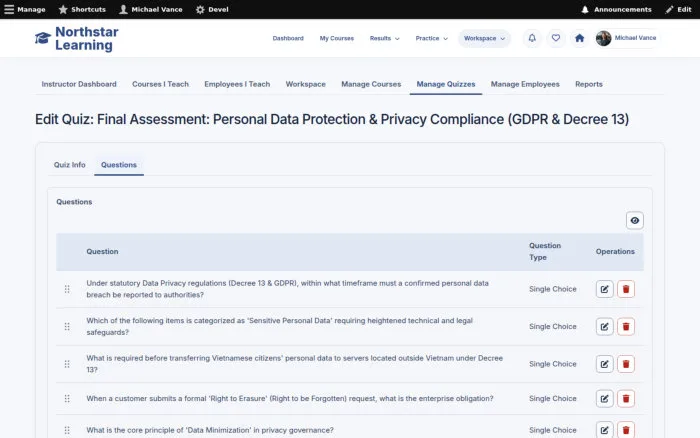The image size is (700, 438).
Task: Expand the Workspace dropdown in header
Action: click(x=484, y=38)
